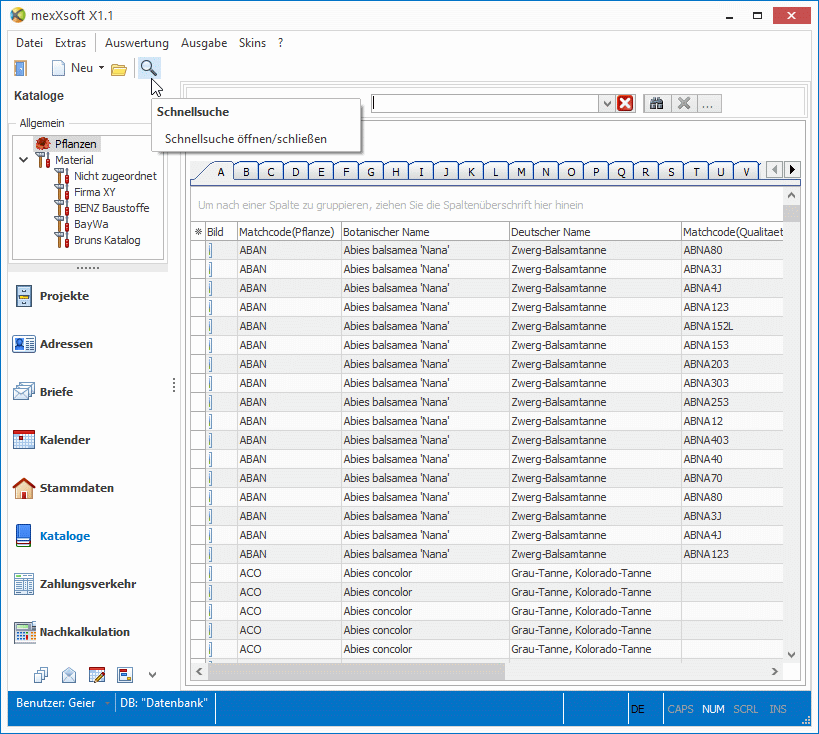Select Pflanzen in the catalog tree
Viewport: 819px width, 734px height.
(76, 144)
